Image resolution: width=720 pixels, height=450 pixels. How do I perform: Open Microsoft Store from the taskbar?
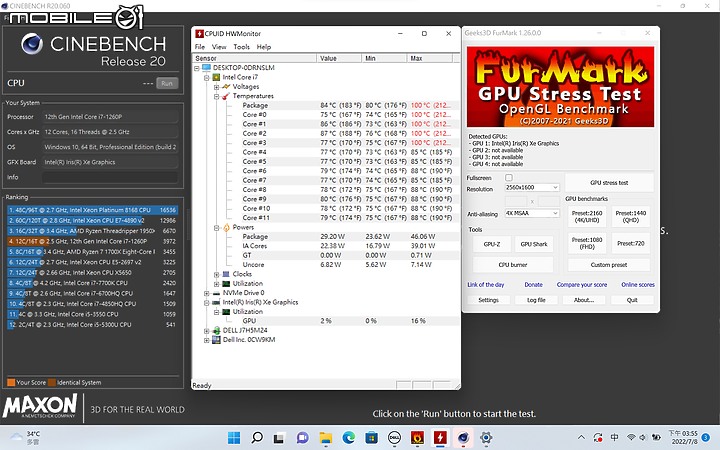click(x=371, y=438)
